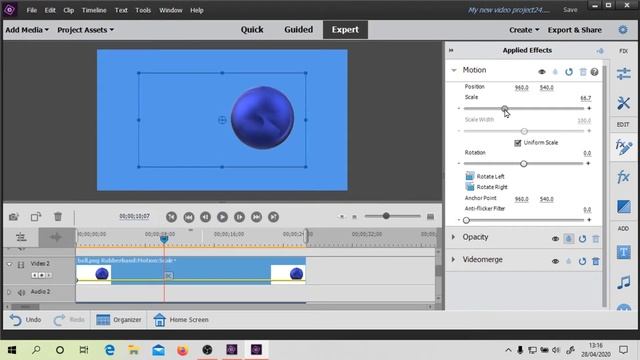
Task: Click the Scale value 66.7 field
Action: click(x=585, y=98)
